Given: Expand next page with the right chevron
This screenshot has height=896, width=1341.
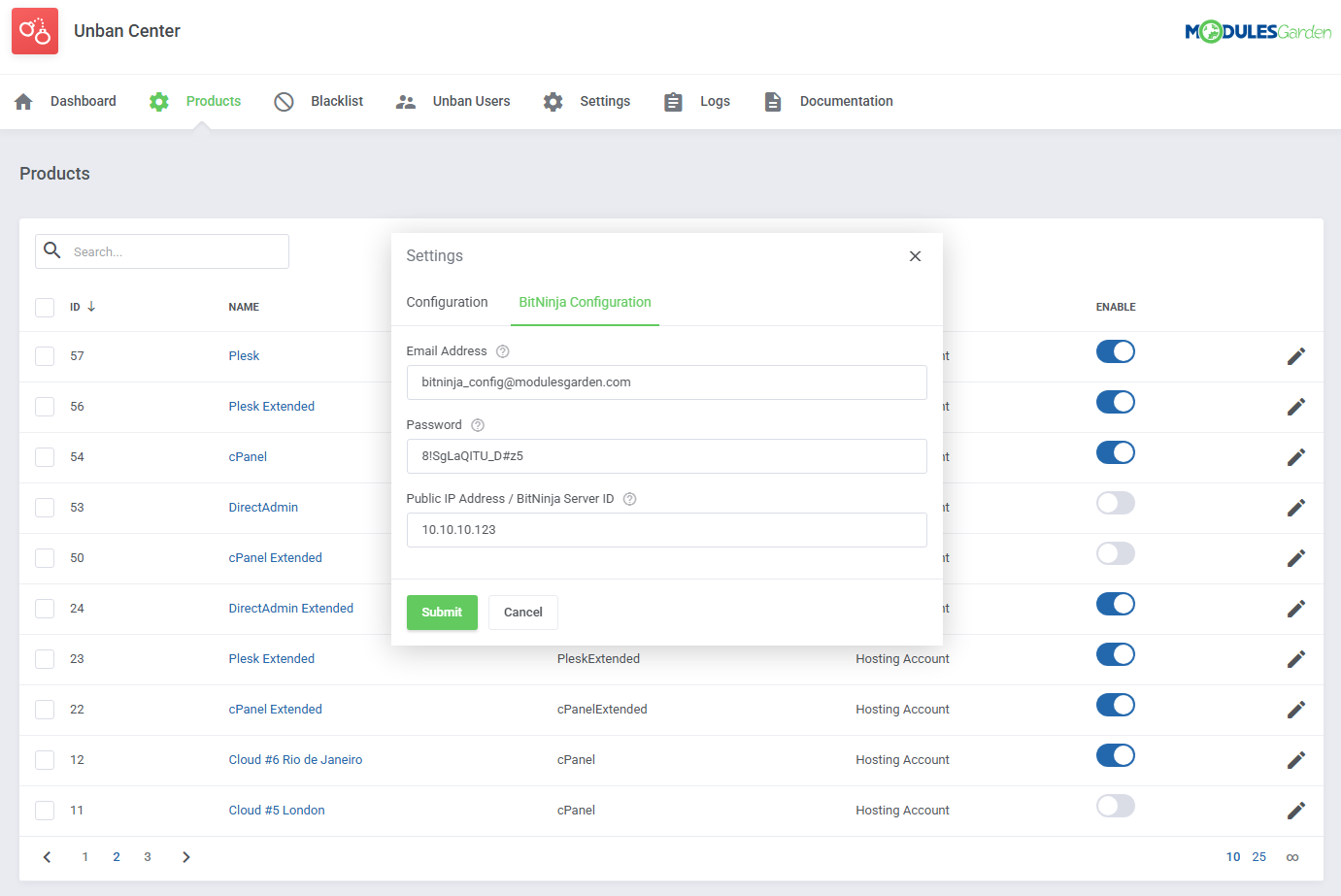Looking at the screenshot, I should [185, 856].
